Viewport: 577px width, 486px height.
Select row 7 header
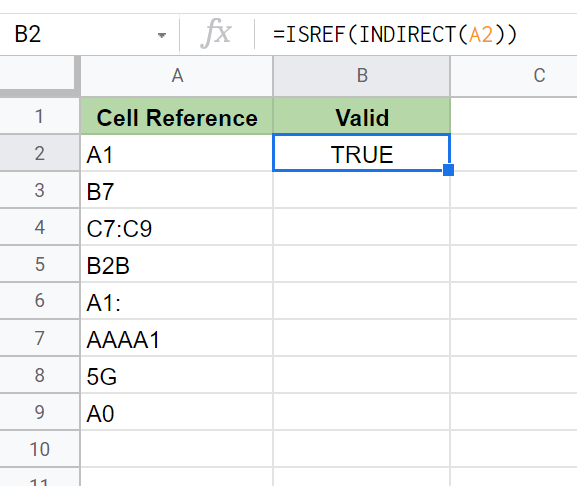(39, 338)
